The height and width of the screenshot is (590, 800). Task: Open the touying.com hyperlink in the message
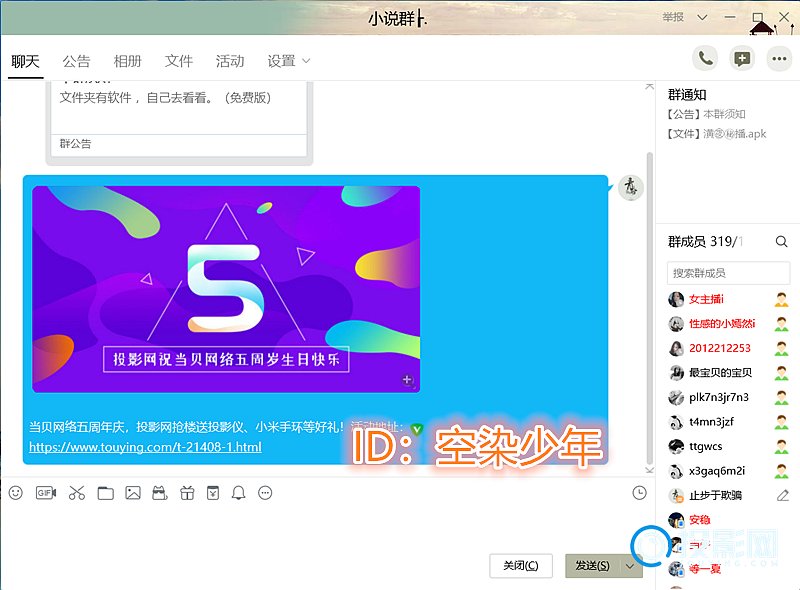tap(145, 447)
